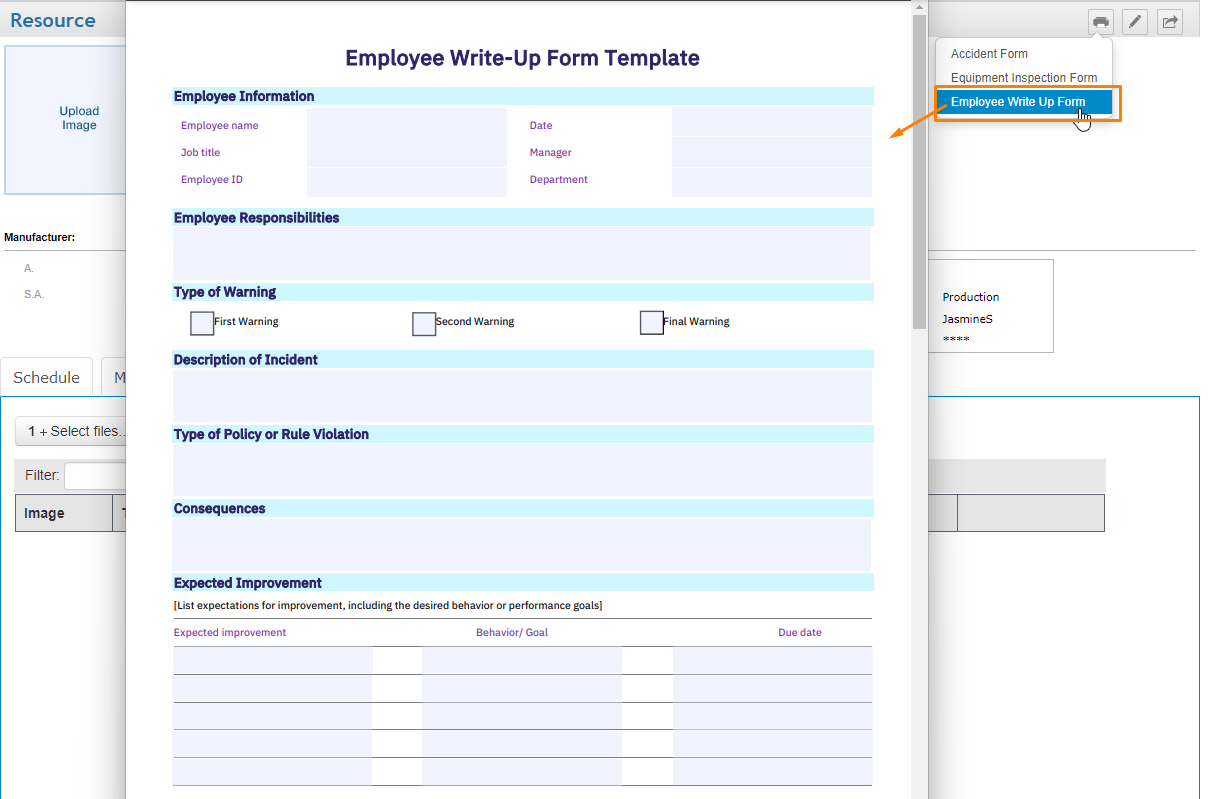Click the Production text in the info box
The width and height of the screenshot is (1217, 799).
click(971, 297)
